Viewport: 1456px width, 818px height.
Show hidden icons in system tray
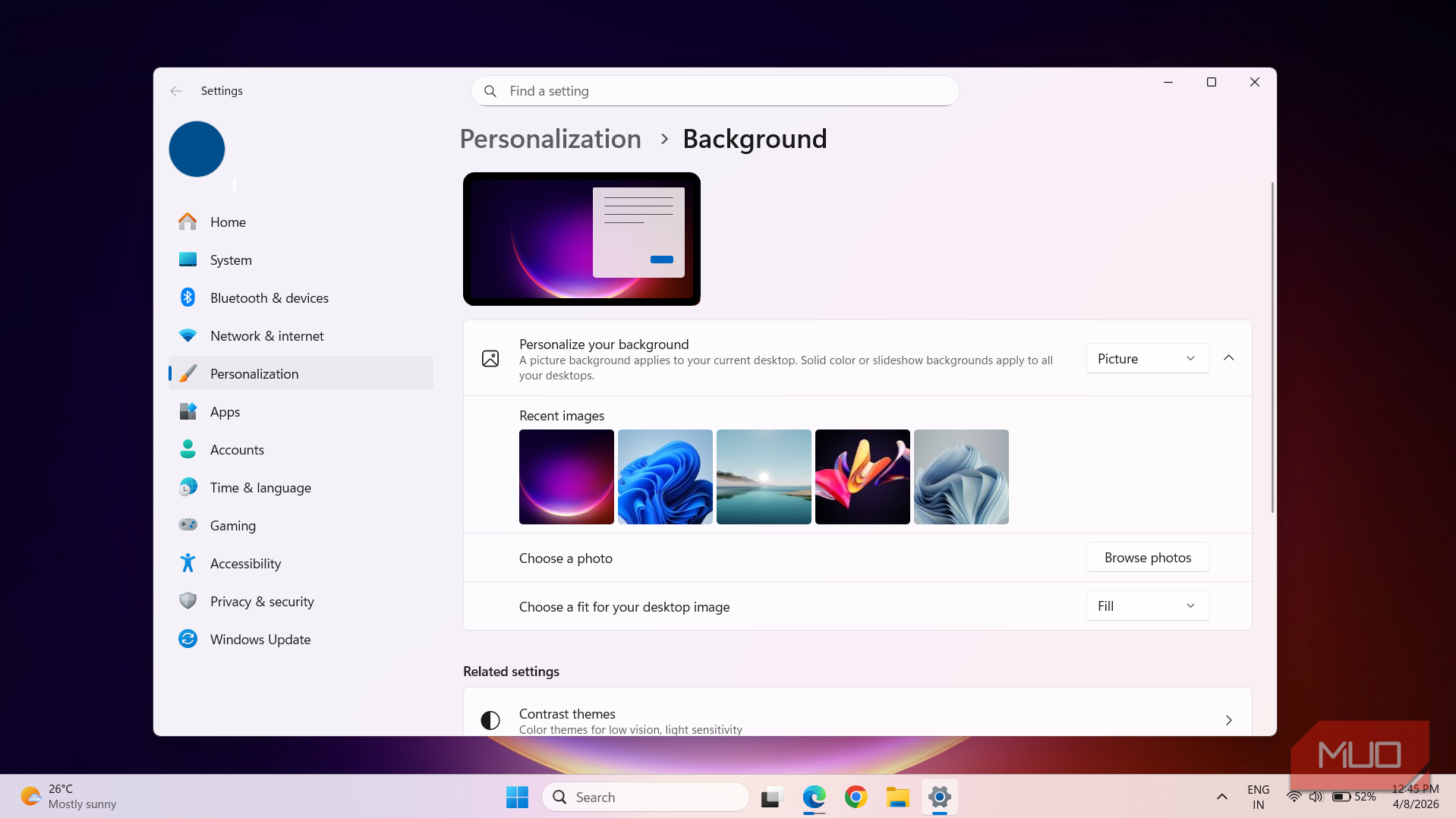[x=1221, y=797]
